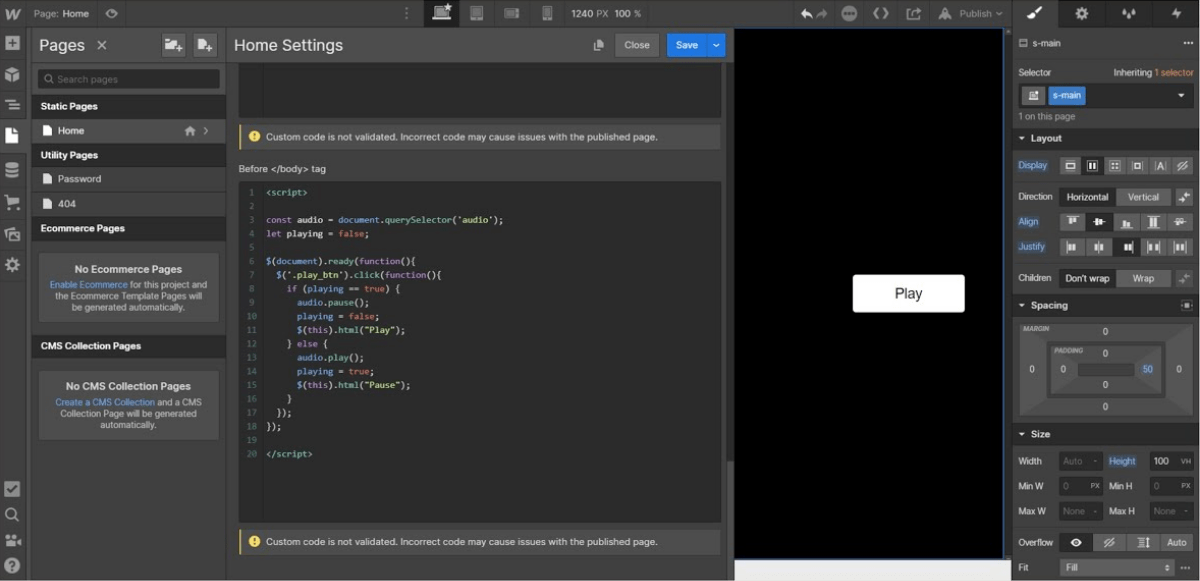This screenshot has height=581, width=1200.
Task: Set Overflow to hidden
Action: click(1108, 542)
